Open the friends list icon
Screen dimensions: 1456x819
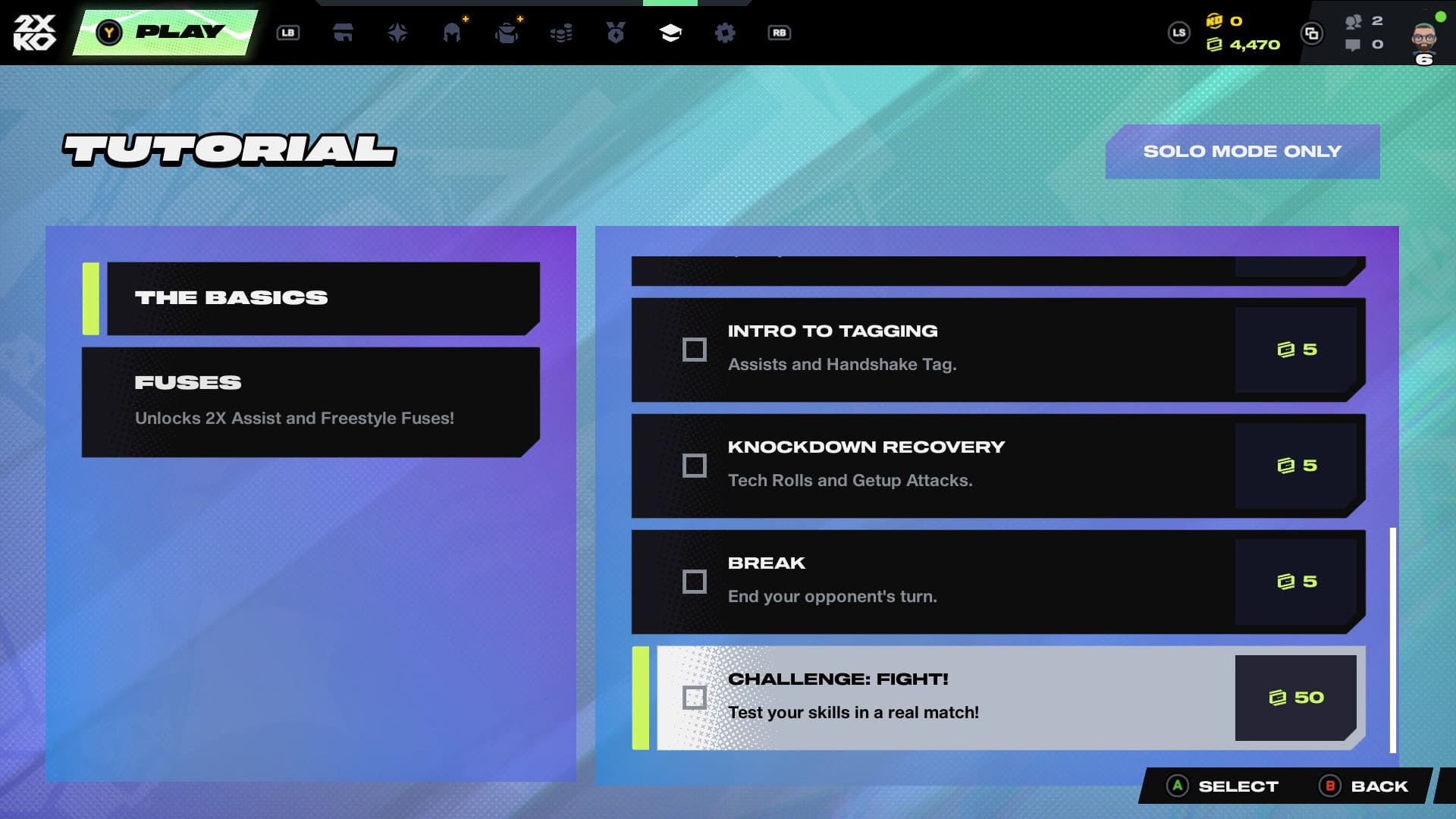[1354, 22]
